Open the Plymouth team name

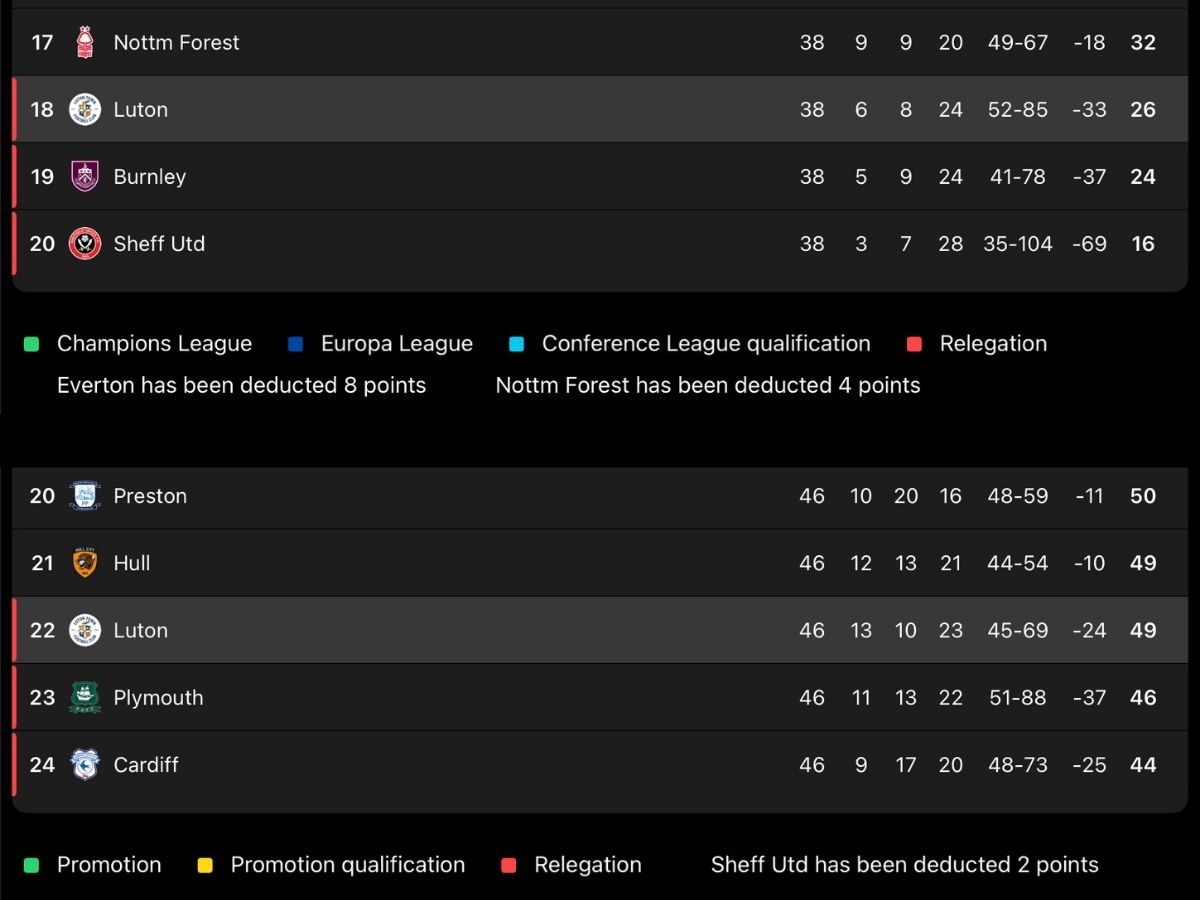tap(158, 698)
